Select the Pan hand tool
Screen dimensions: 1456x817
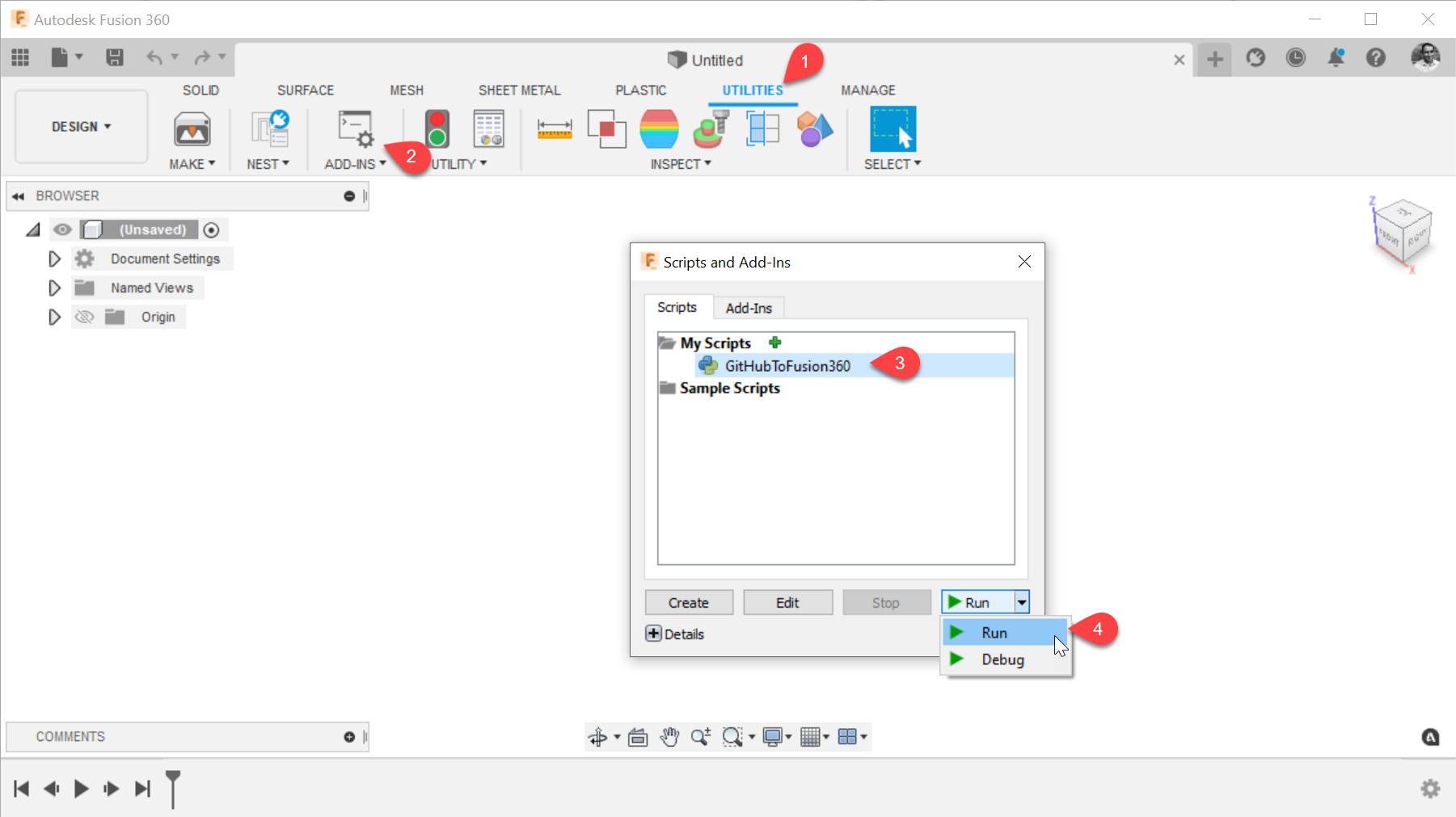pyautogui.click(x=669, y=737)
